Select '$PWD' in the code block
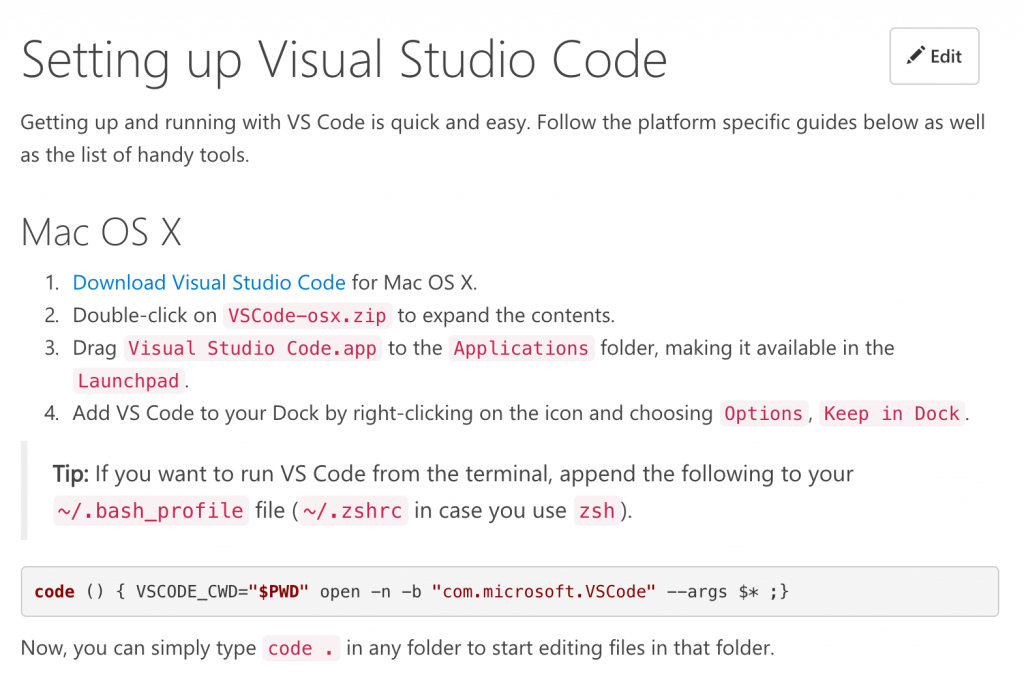Screen dimensions: 1024x673 pyautogui.click(x=278, y=591)
